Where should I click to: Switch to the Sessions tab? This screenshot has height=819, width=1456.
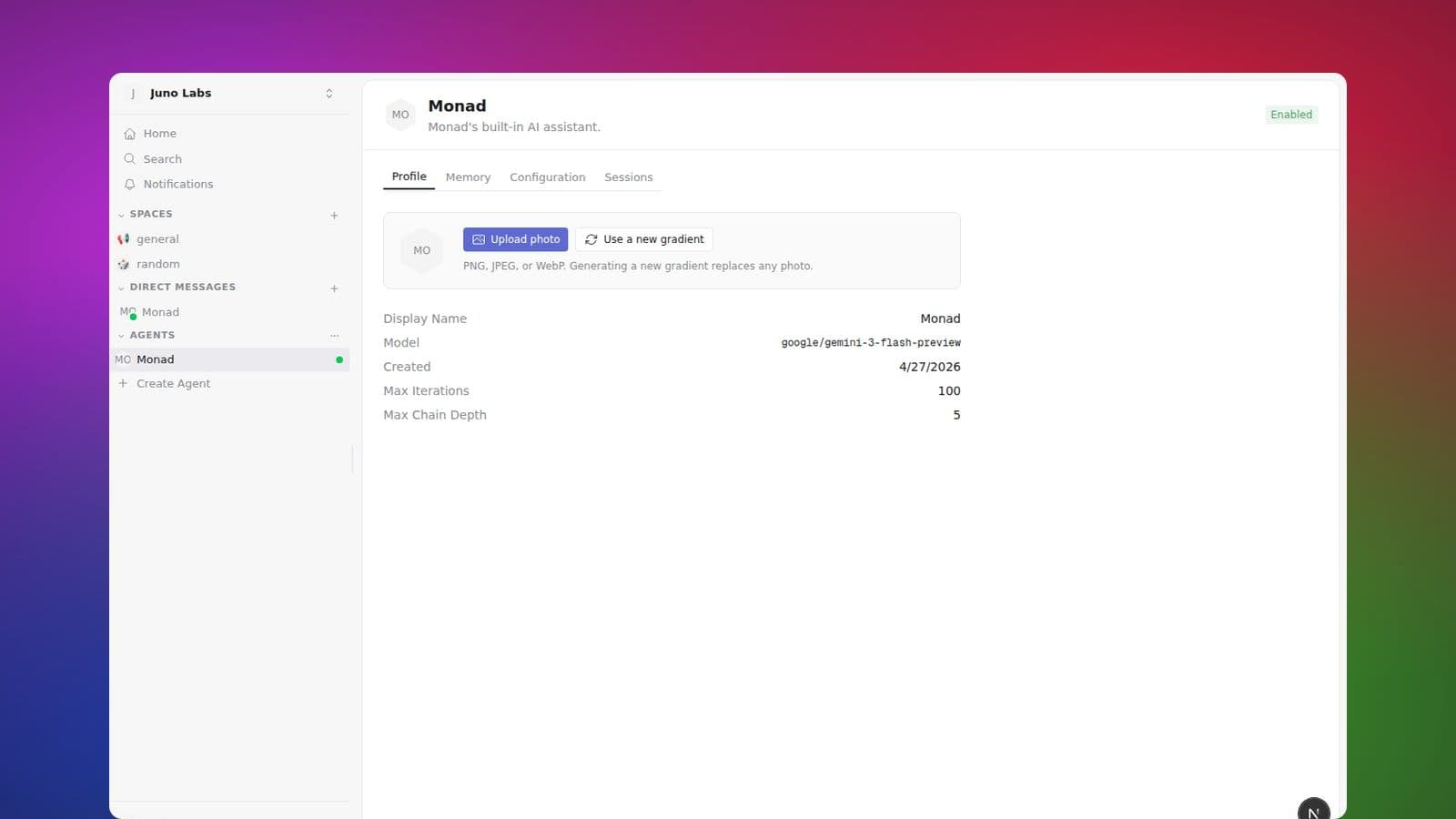coord(628,177)
